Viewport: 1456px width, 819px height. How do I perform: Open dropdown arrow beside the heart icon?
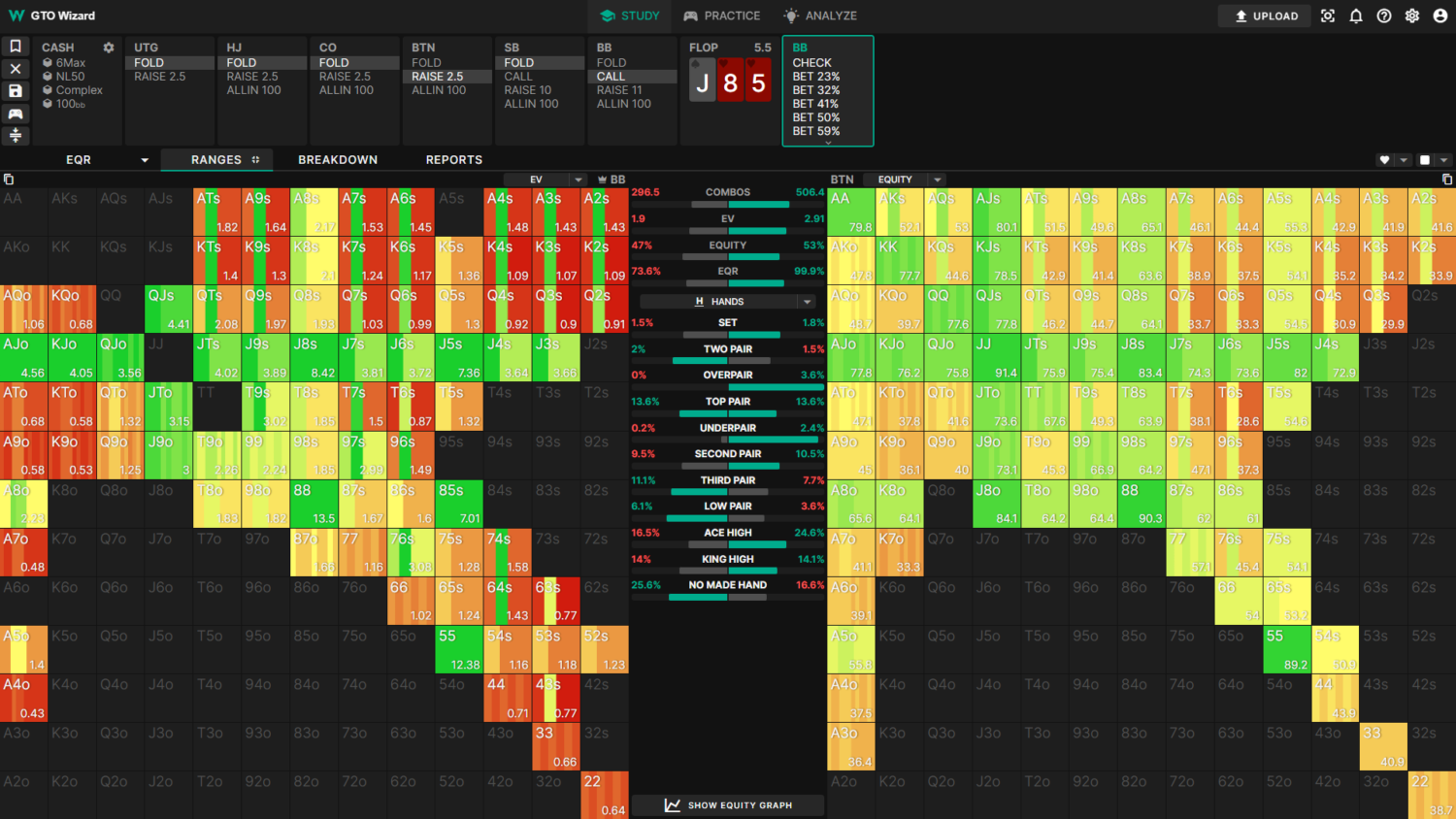tap(1404, 160)
